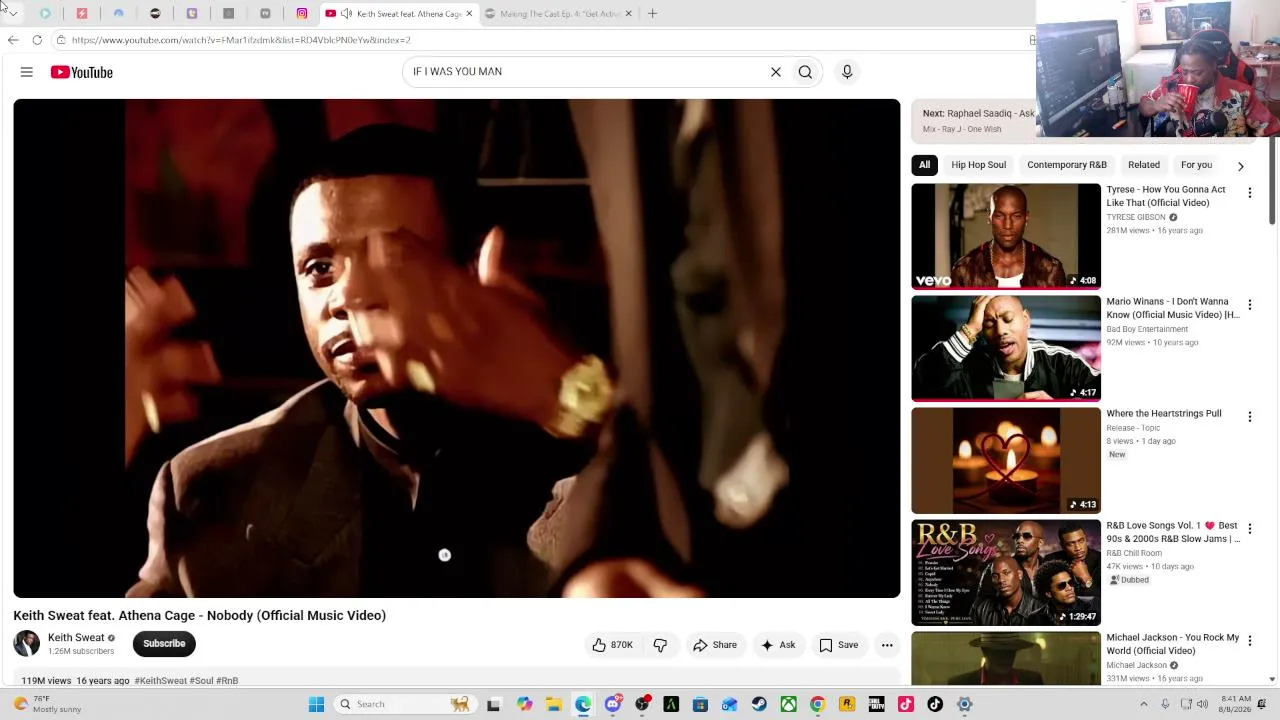Click the Next: Raphael Saadiq queue header

click(x=978, y=114)
